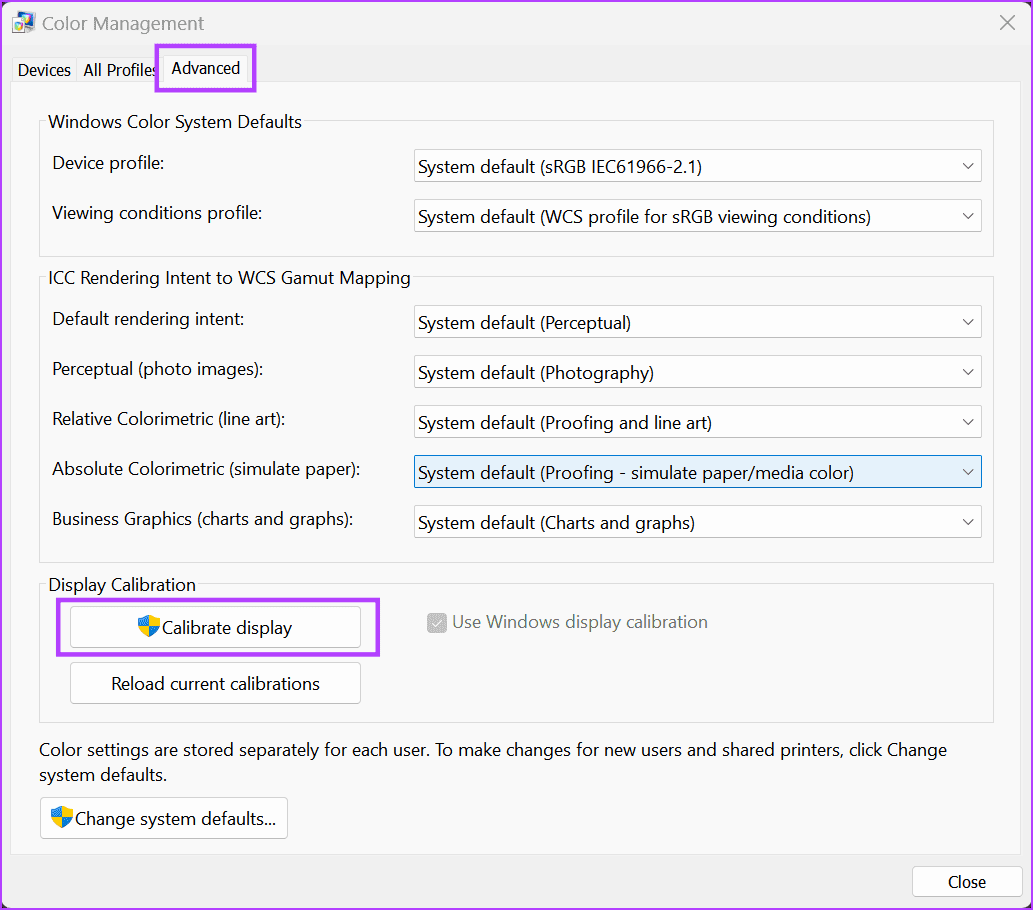The height and width of the screenshot is (910, 1033).
Task: Click Reload current calibrations button
Action: point(215,684)
